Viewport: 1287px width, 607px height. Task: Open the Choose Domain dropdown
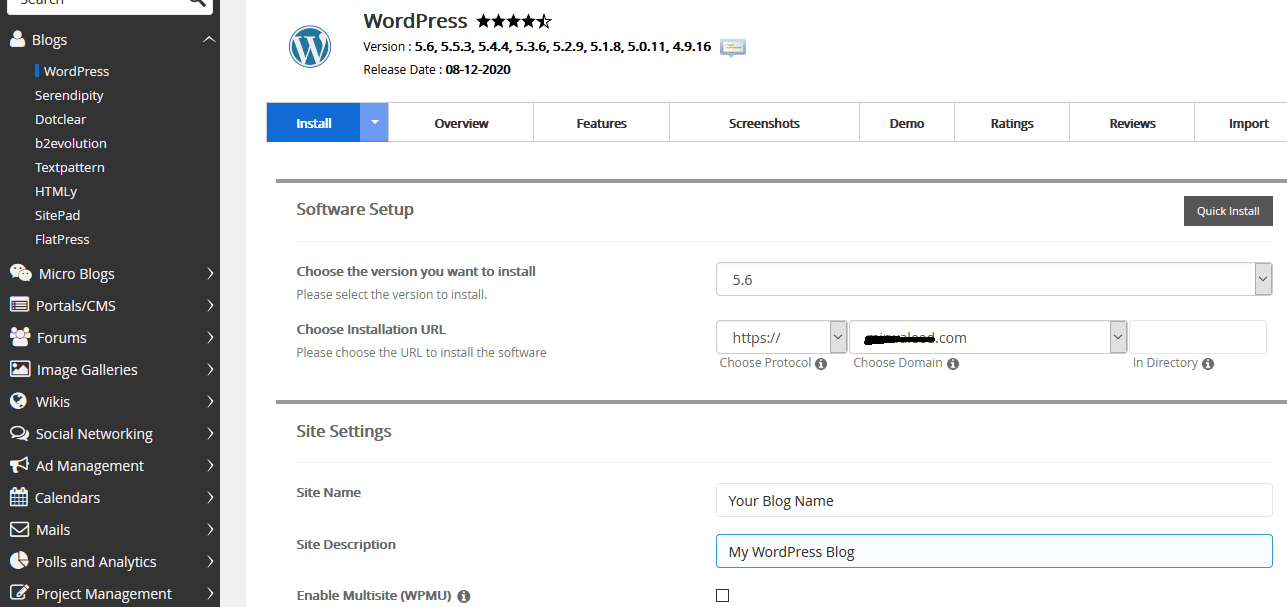coord(989,338)
